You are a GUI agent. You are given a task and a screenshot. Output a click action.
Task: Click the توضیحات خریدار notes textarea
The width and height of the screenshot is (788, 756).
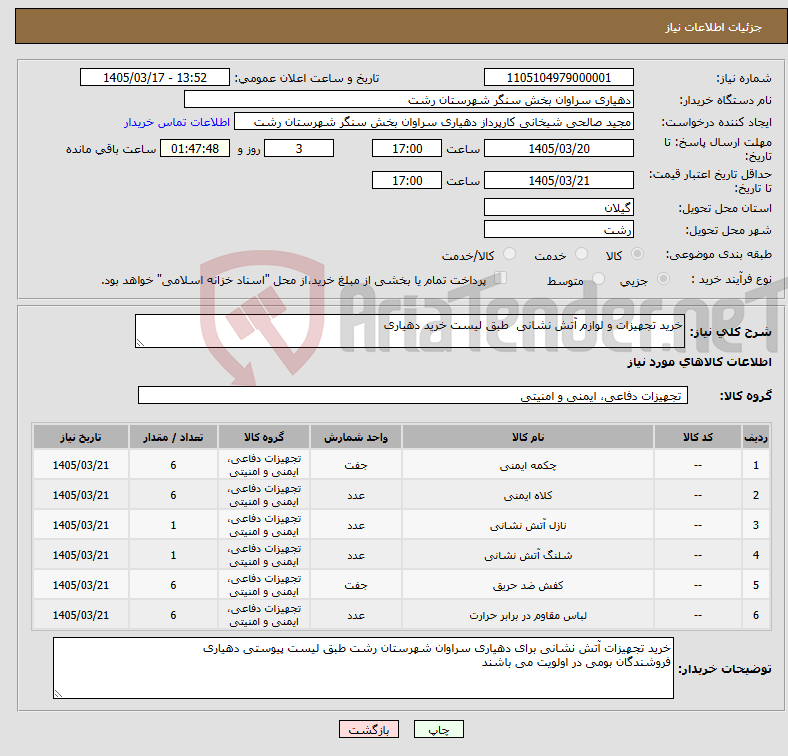tap(363, 668)
